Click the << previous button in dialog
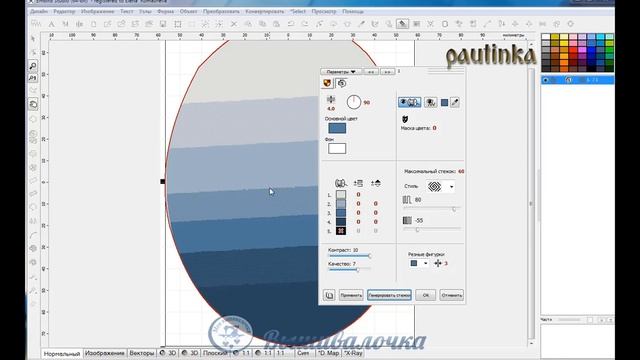This screenshot has width=640, height=360. click(x=371, y=71)
